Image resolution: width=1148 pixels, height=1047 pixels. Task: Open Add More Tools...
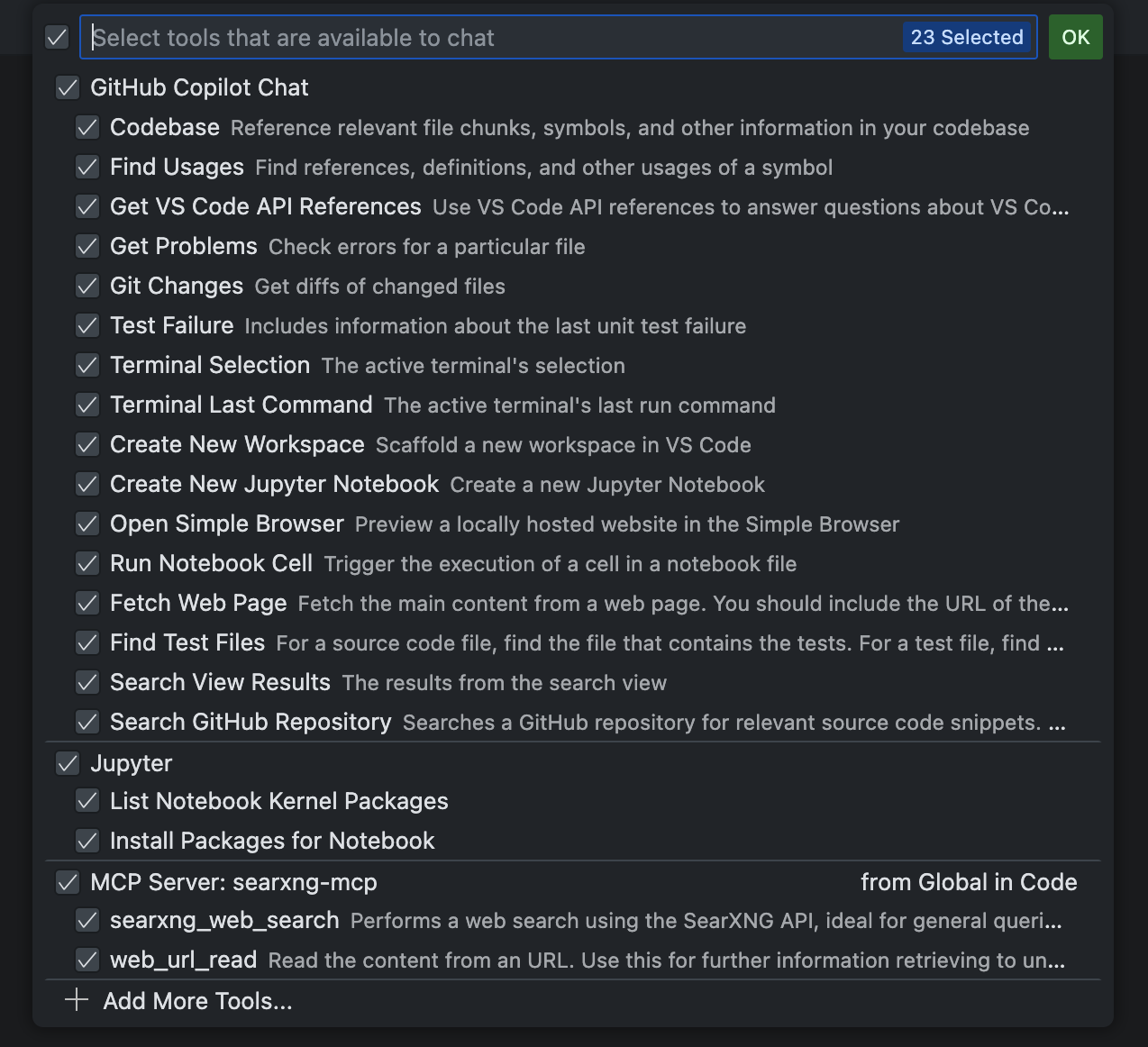pos(179,1002)
